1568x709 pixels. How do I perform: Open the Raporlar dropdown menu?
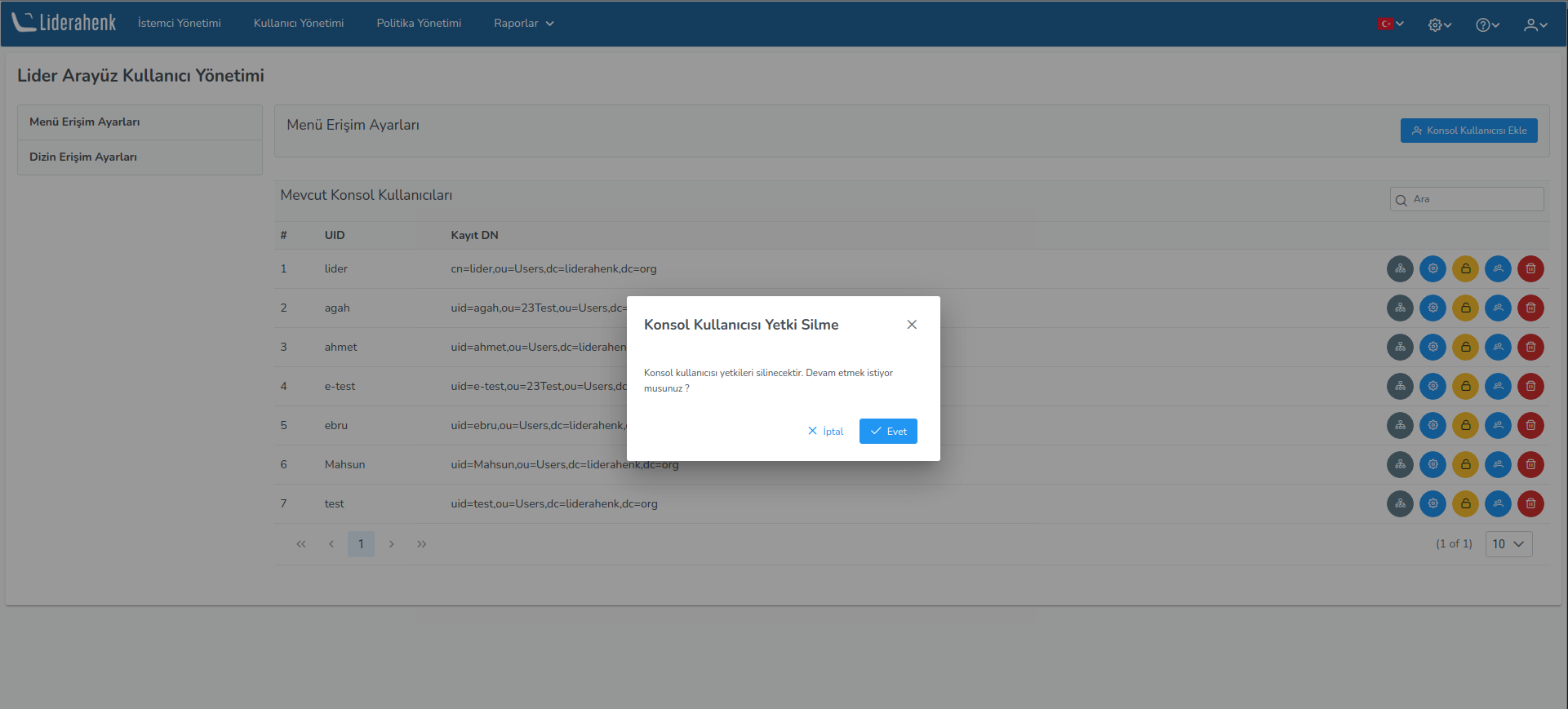tap(523, 24)
